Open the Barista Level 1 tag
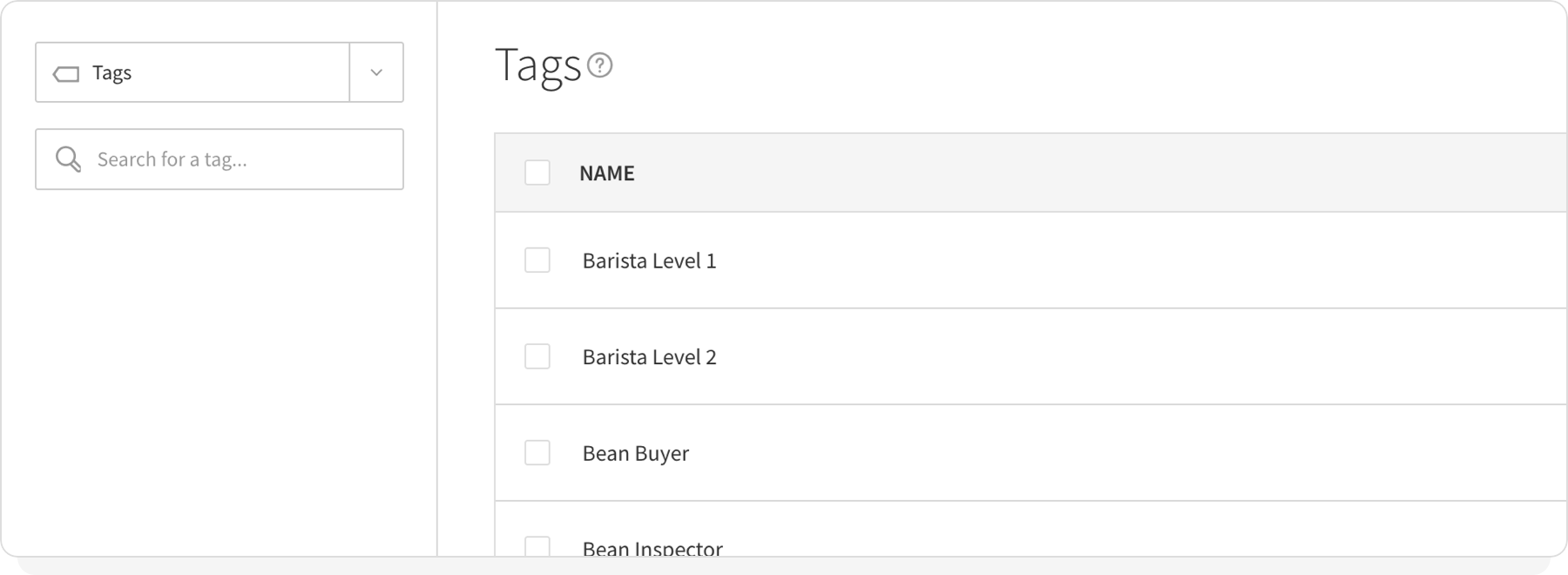The width and height of the screenshot is (1568, 575). [649, 260]
